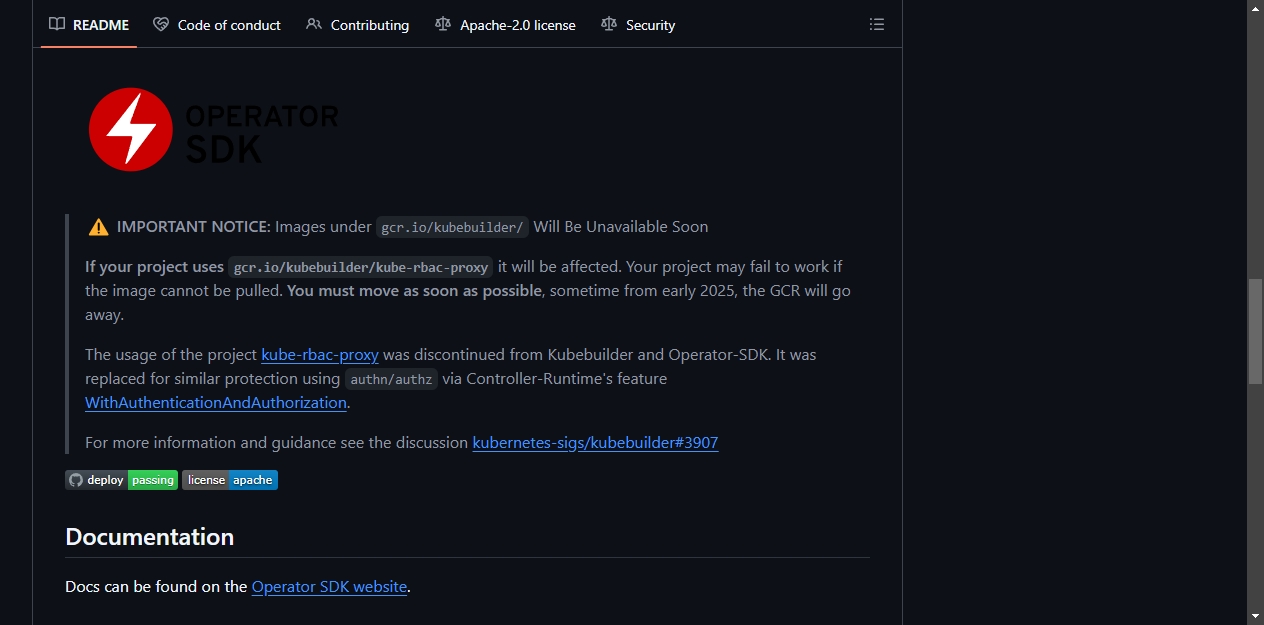Visit the Operator SDK website link
1264x625 pixels.
[x=329, y=586]
